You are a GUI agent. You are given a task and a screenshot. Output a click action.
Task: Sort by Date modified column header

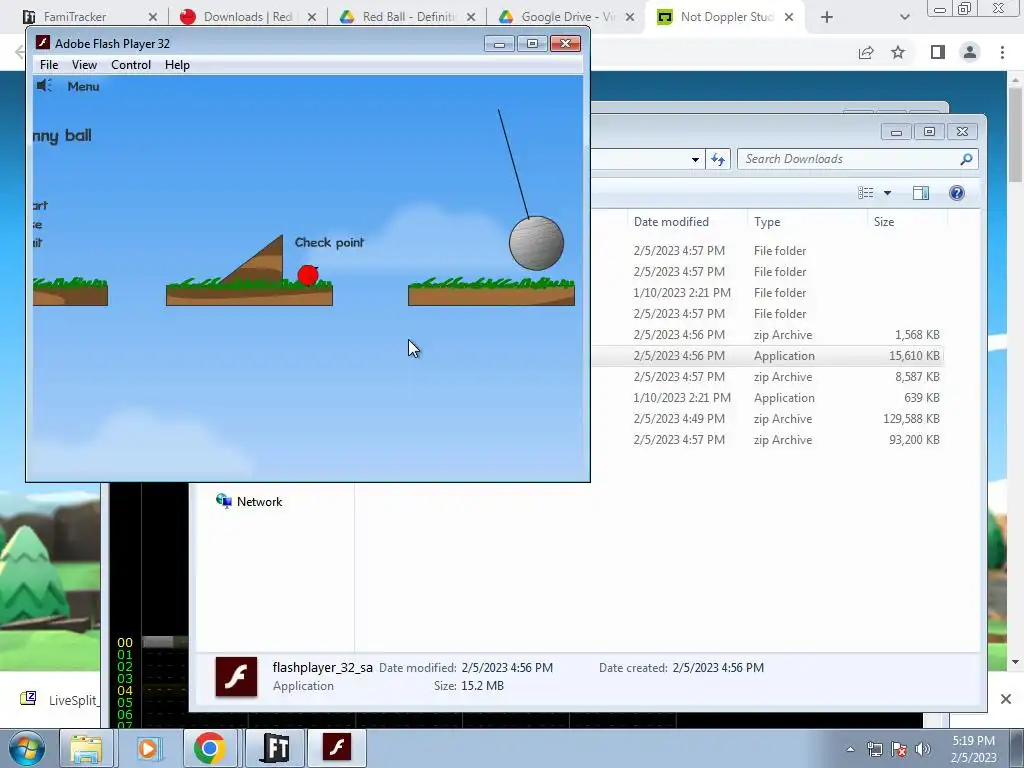(x=671, y=222)
